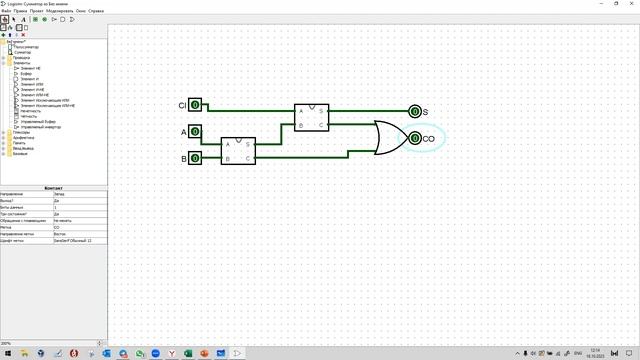Toggle the A input pin
This screenshot has height=360, width=640.
point(195,131)
